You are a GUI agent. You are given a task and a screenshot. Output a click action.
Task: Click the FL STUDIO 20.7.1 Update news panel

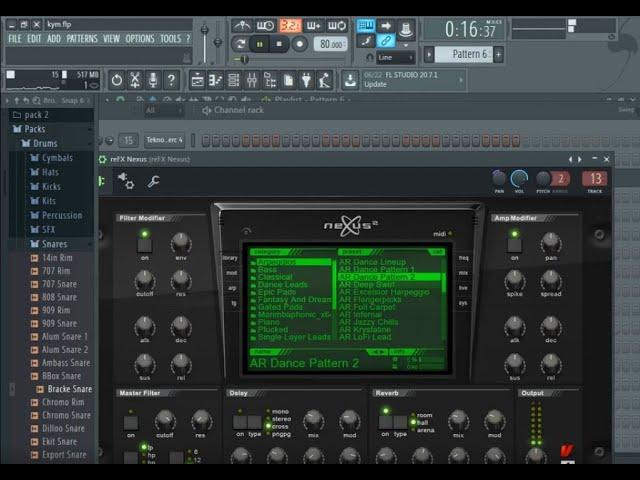point(413,80)
